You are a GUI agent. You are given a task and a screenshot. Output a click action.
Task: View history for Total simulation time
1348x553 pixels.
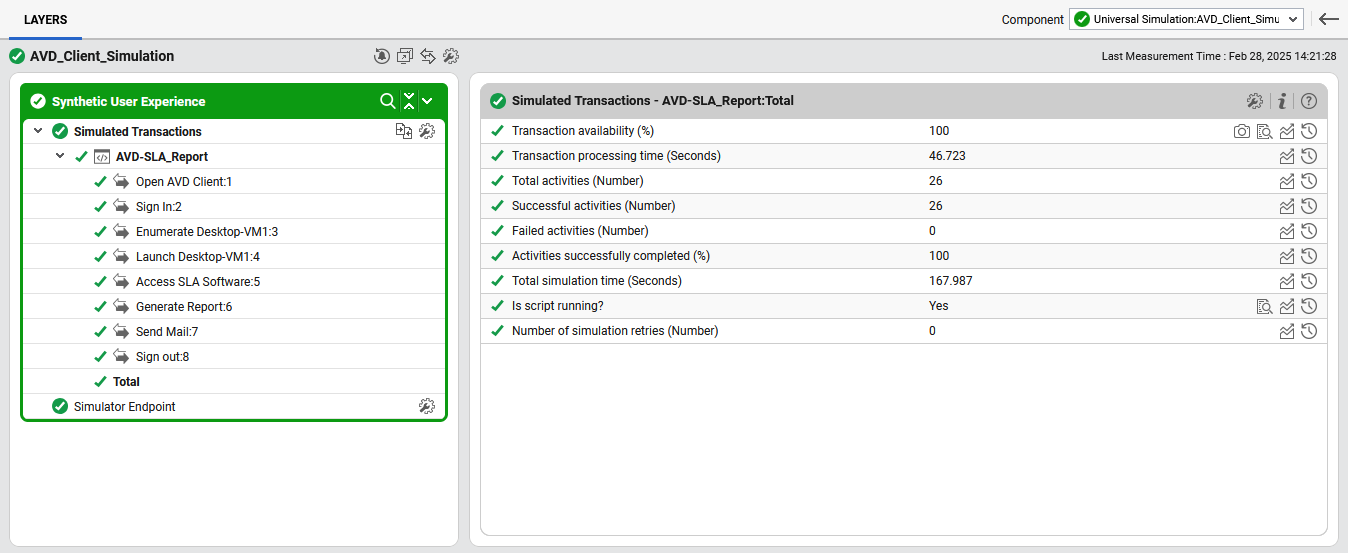pyautogui.click(x=1308, y=281)
